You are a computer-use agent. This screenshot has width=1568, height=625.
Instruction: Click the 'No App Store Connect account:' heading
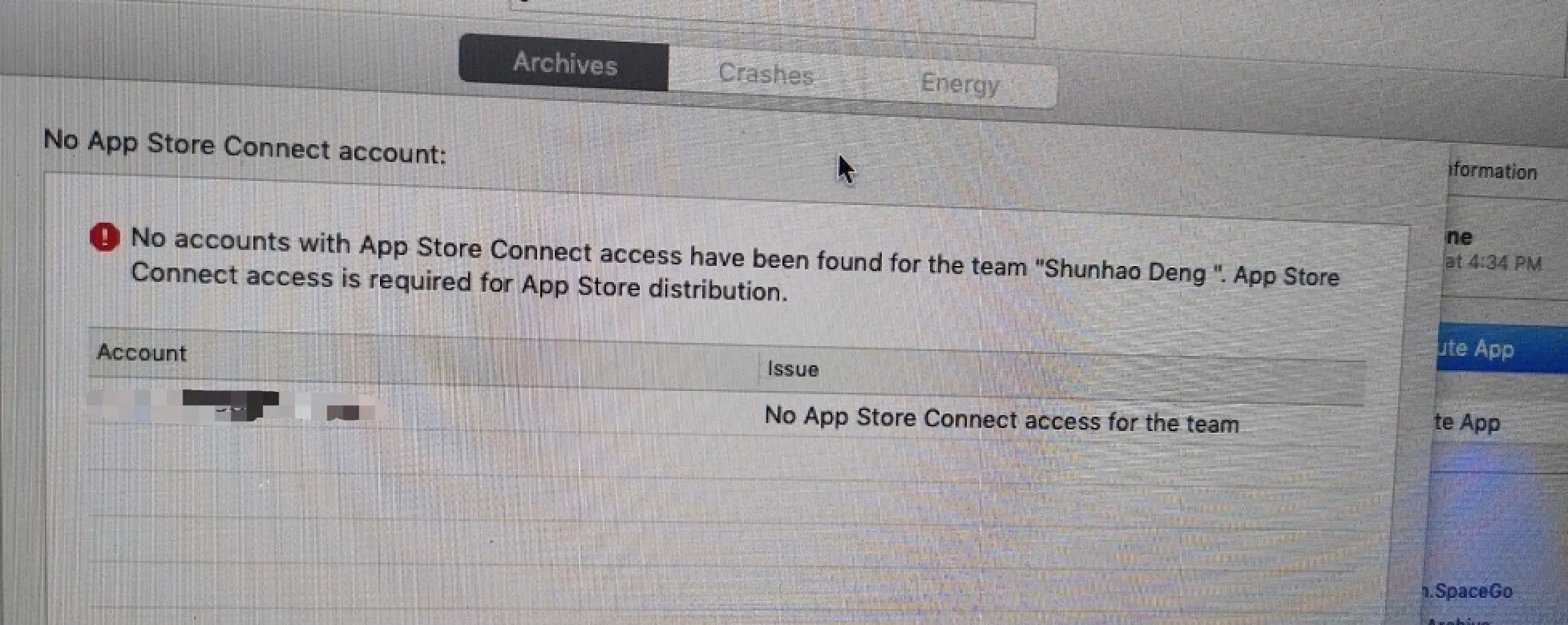[244, 147]
